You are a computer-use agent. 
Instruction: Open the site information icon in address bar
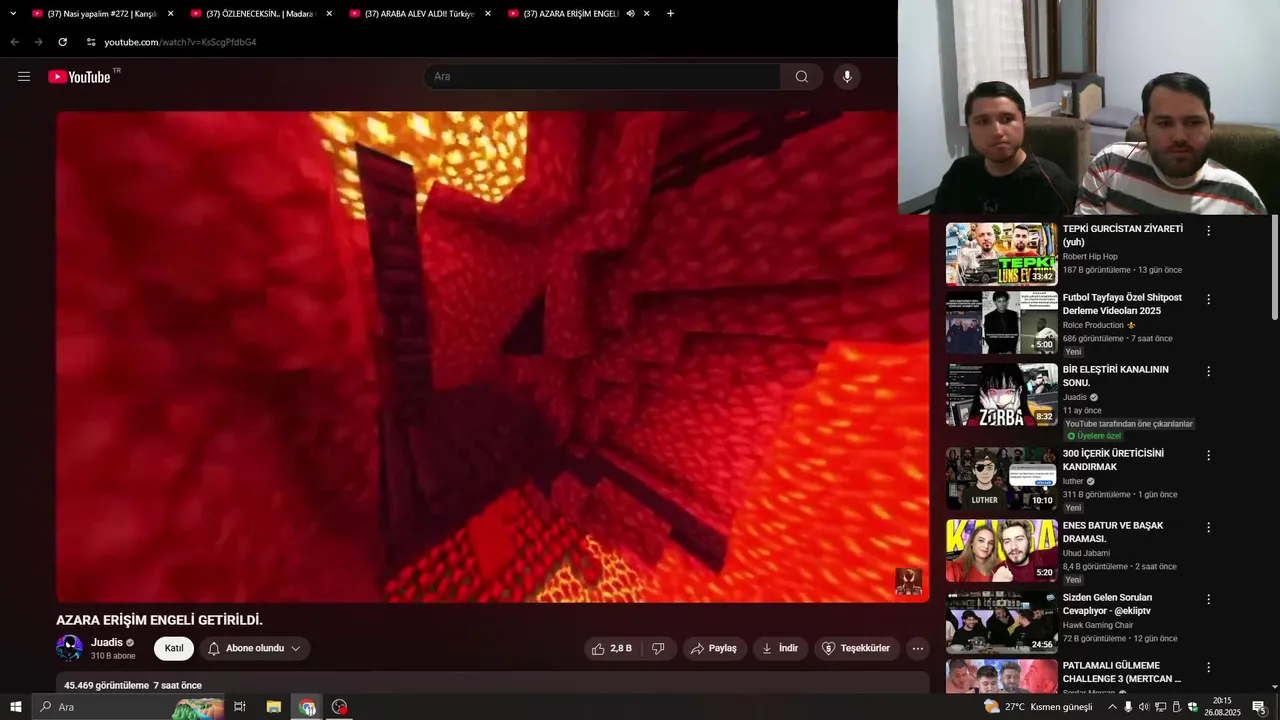pos(91,42)
